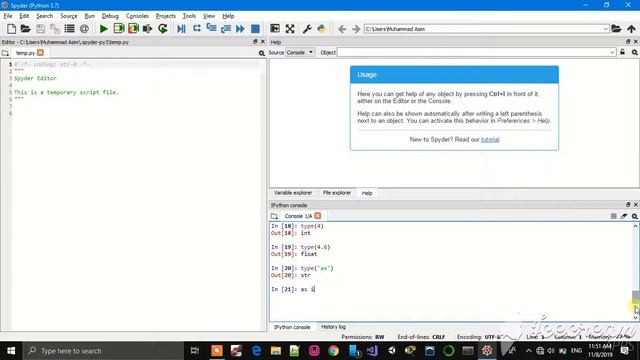Expand the working directory path dropdown
The image size is (640, 360).
[x=606, y=29]
